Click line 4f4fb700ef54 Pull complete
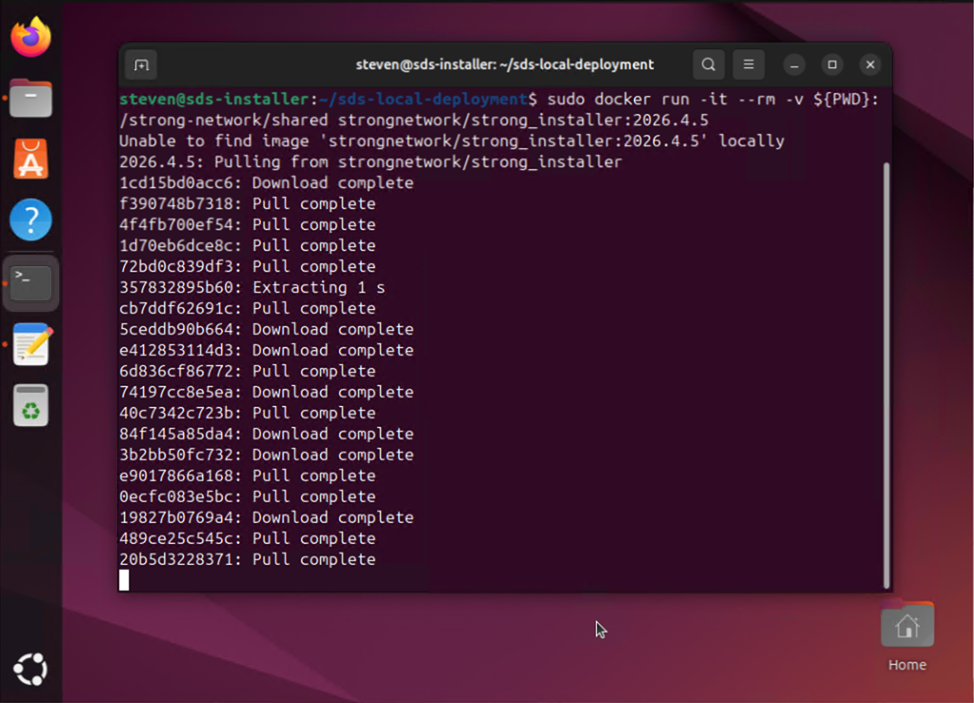This screenshot has height=703, width=974. (x=247, y=225)
